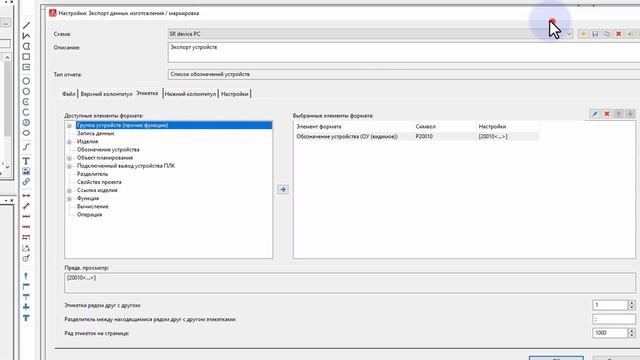Viewport: 640px width, 360px height.
Task: Select the Insert image tool in left toolbar
Action: click(26, 171)
